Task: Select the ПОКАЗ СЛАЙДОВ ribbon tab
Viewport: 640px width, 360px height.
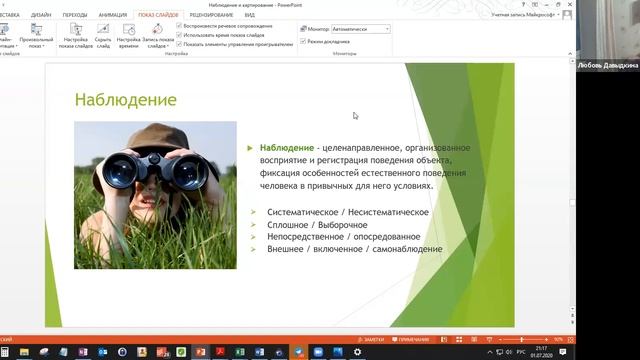Action: click(158, 15)
